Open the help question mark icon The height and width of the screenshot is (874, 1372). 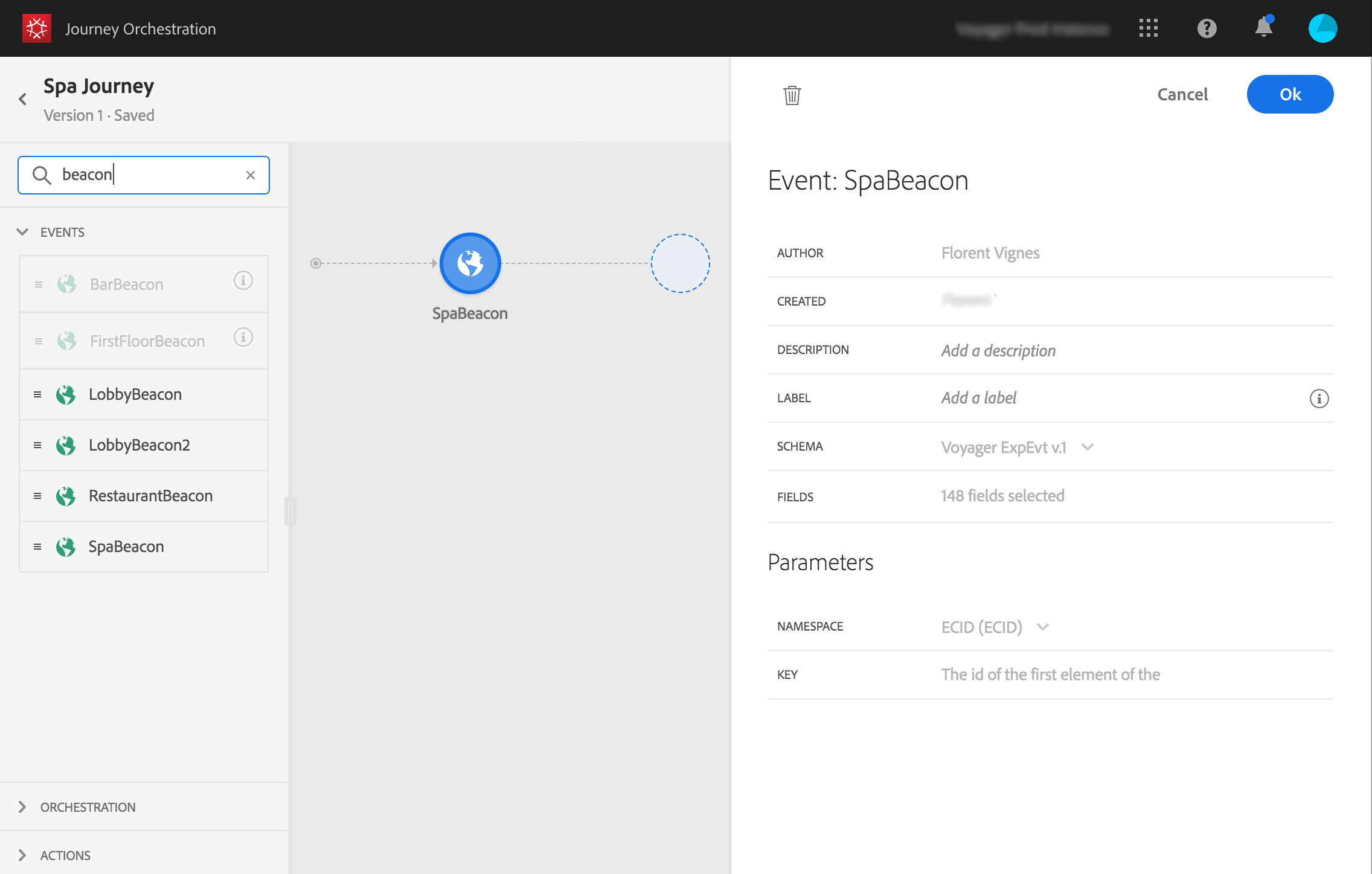1207,28
